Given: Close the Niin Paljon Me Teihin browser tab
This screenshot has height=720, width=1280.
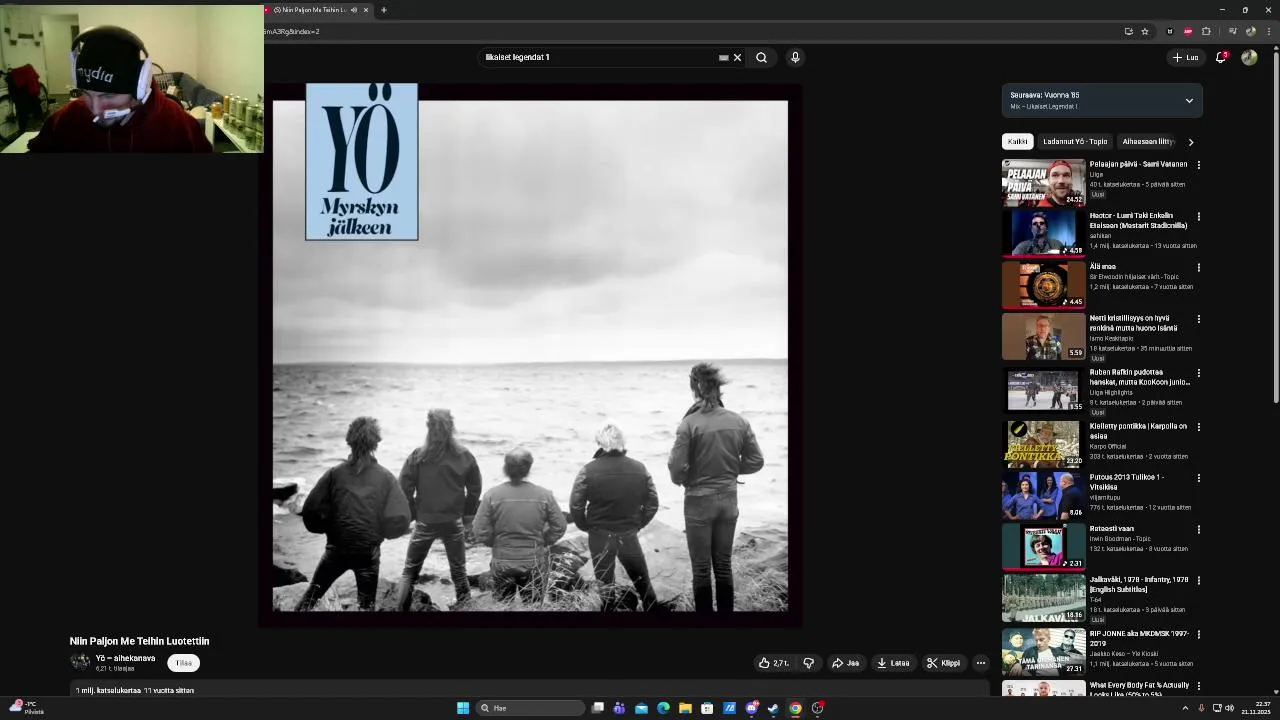Looking at the screenshot, I should [x=366, y=10].
